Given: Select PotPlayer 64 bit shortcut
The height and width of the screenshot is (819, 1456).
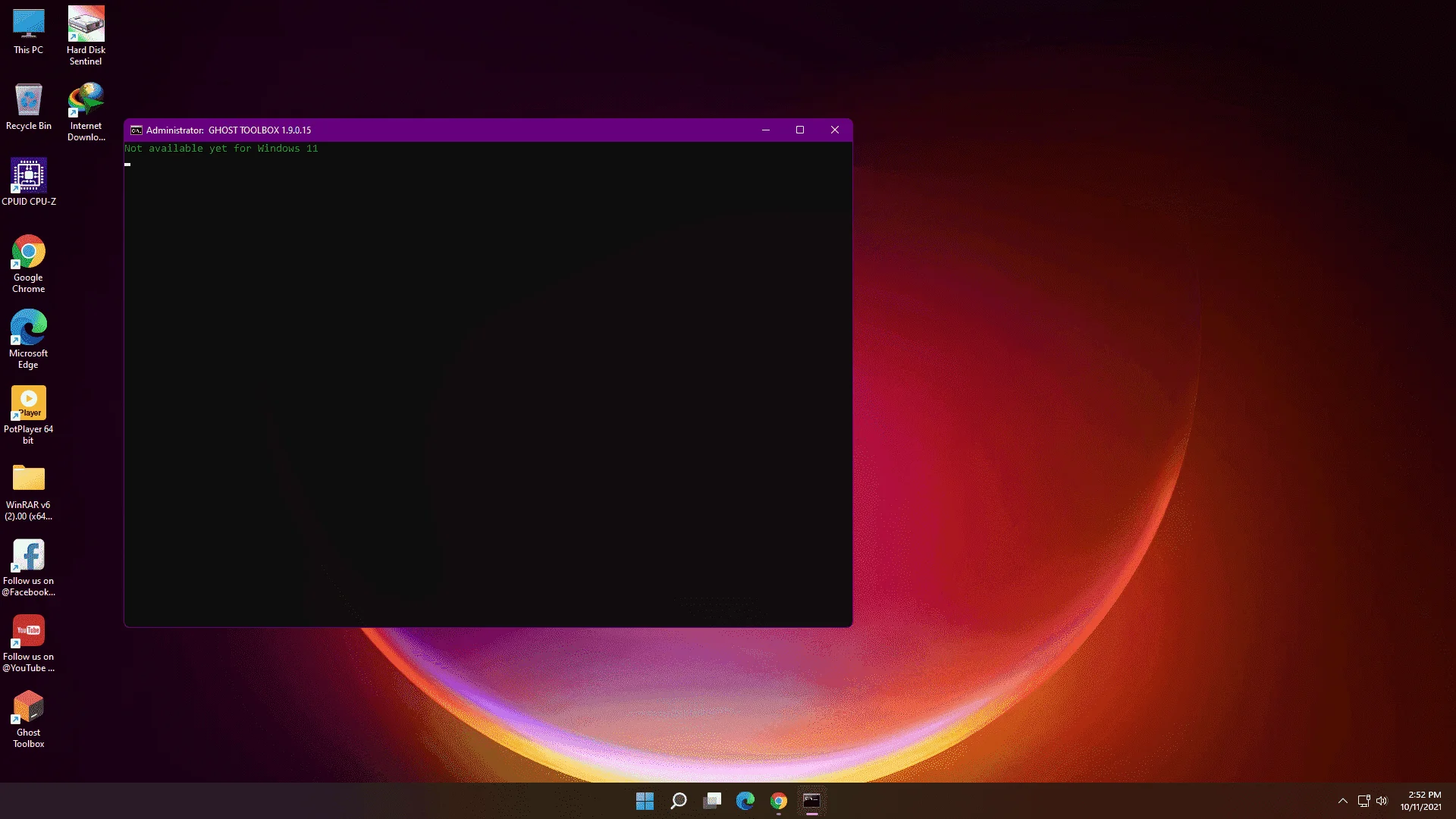Looking at the screenshot, I should pyautogui.click(x=28, y=415).
